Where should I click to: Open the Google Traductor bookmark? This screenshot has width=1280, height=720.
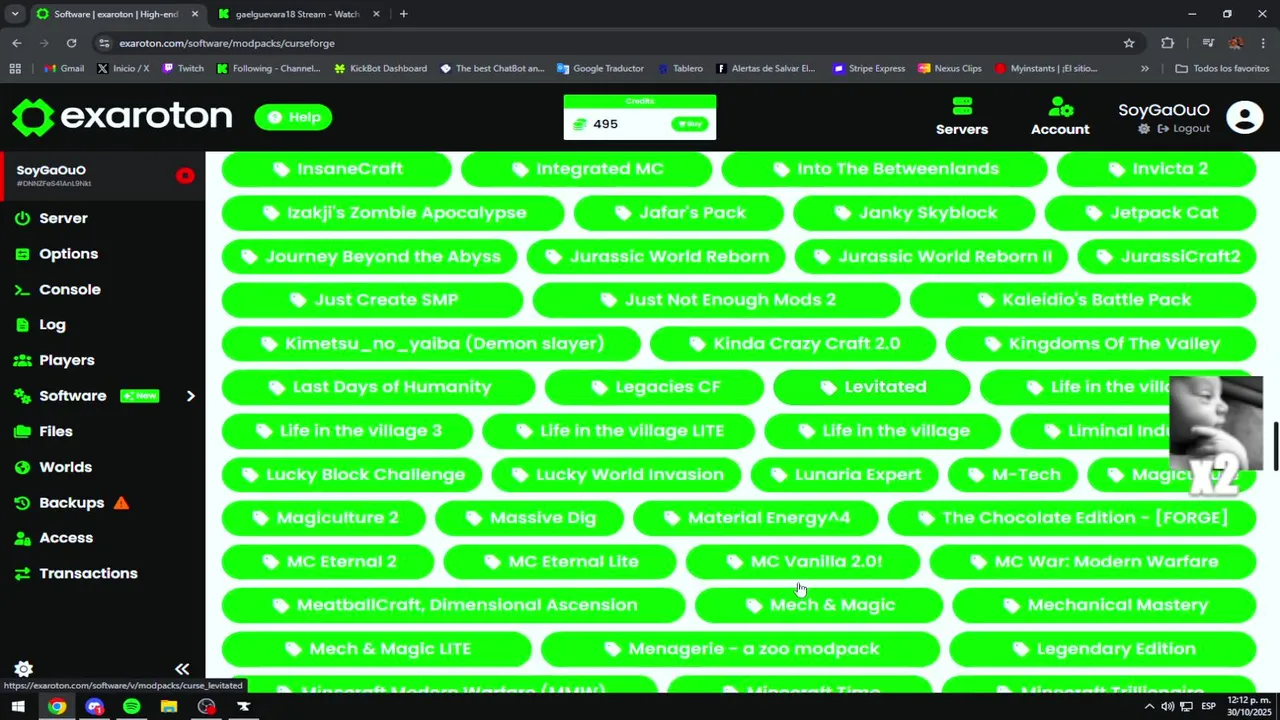pyautogui.click(x=600, y=69)
